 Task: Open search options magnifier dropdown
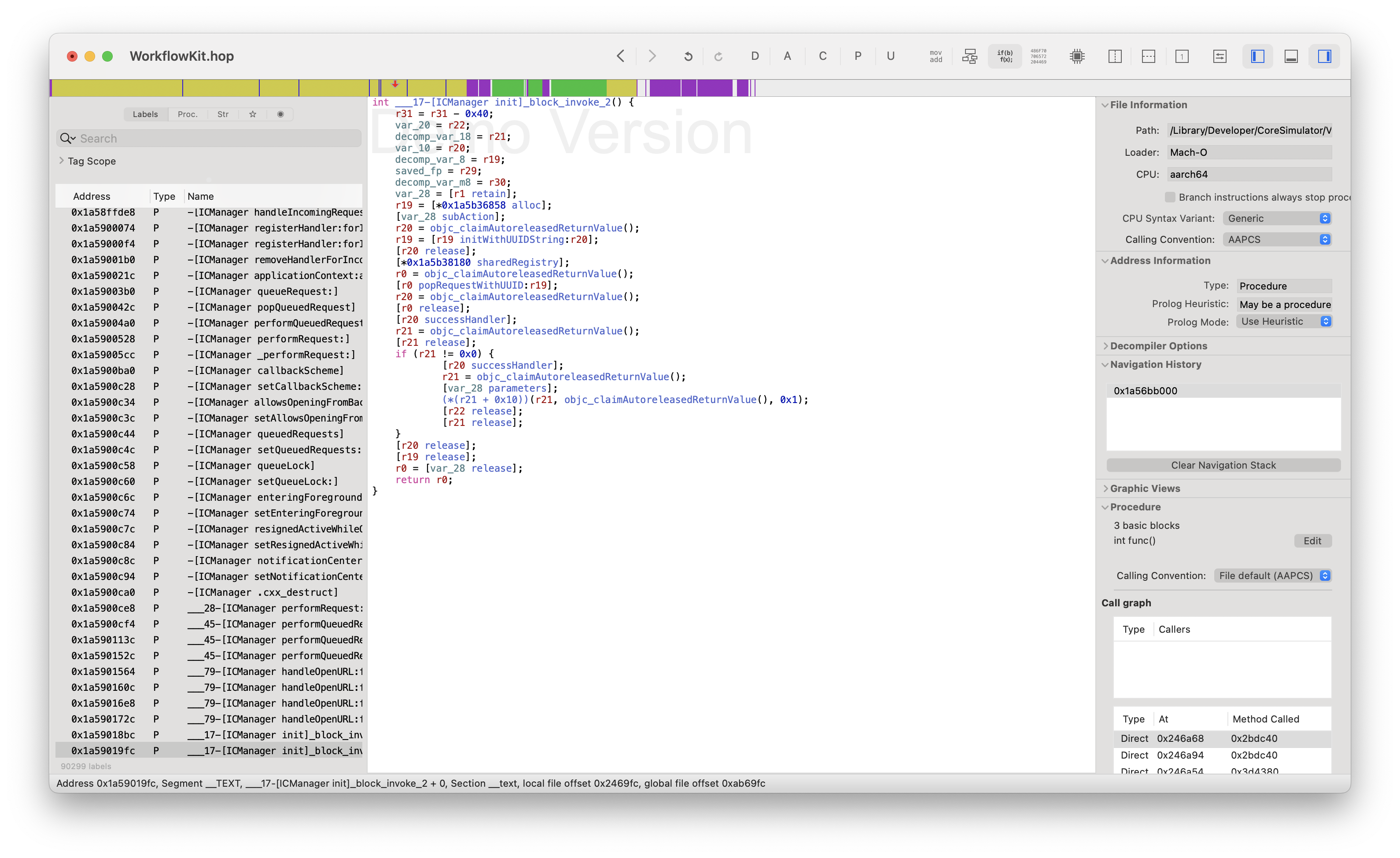click(68, 138)
